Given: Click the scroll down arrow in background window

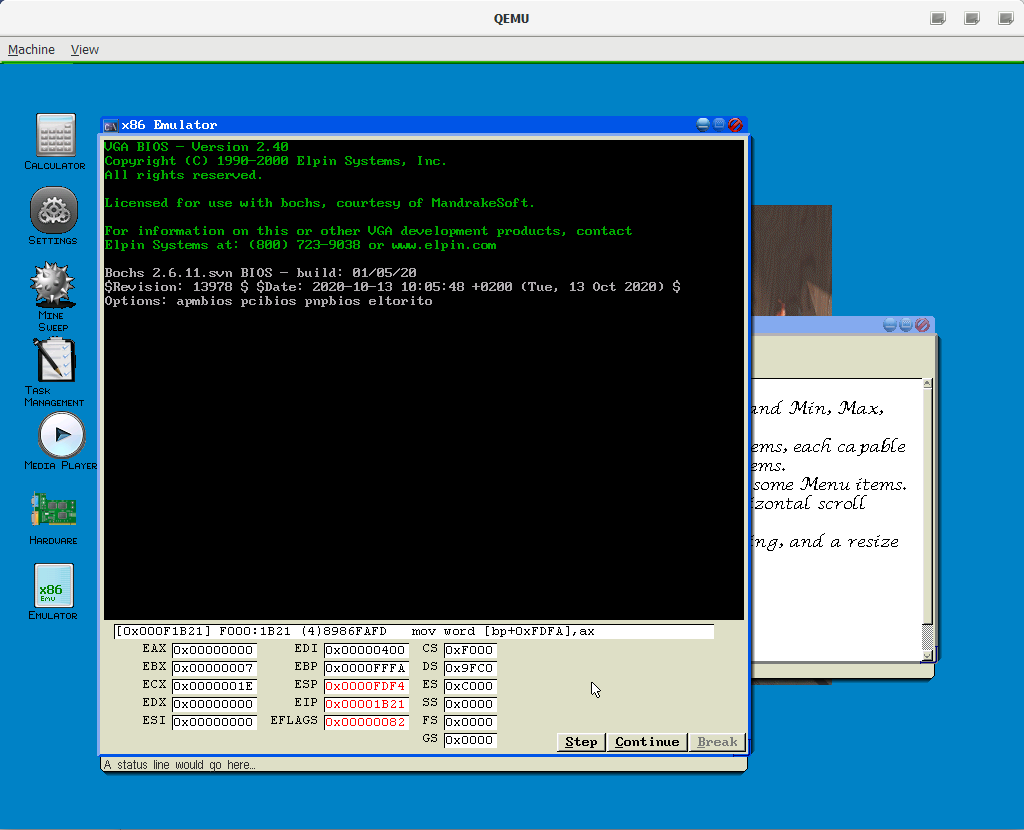Looking at the screenshot, I should tap(927, 655).
